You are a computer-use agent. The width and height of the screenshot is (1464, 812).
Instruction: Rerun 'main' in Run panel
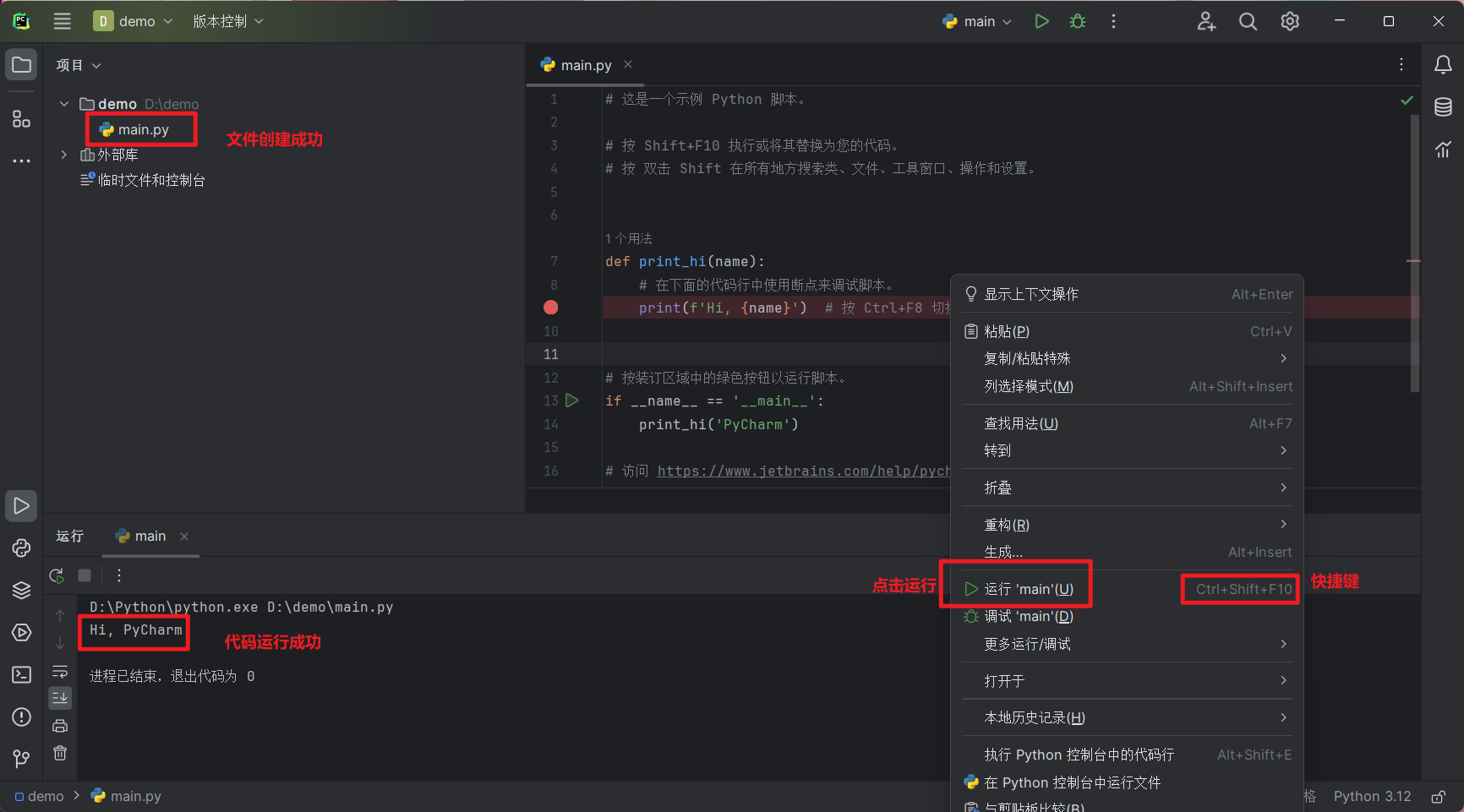pos(57,575)
